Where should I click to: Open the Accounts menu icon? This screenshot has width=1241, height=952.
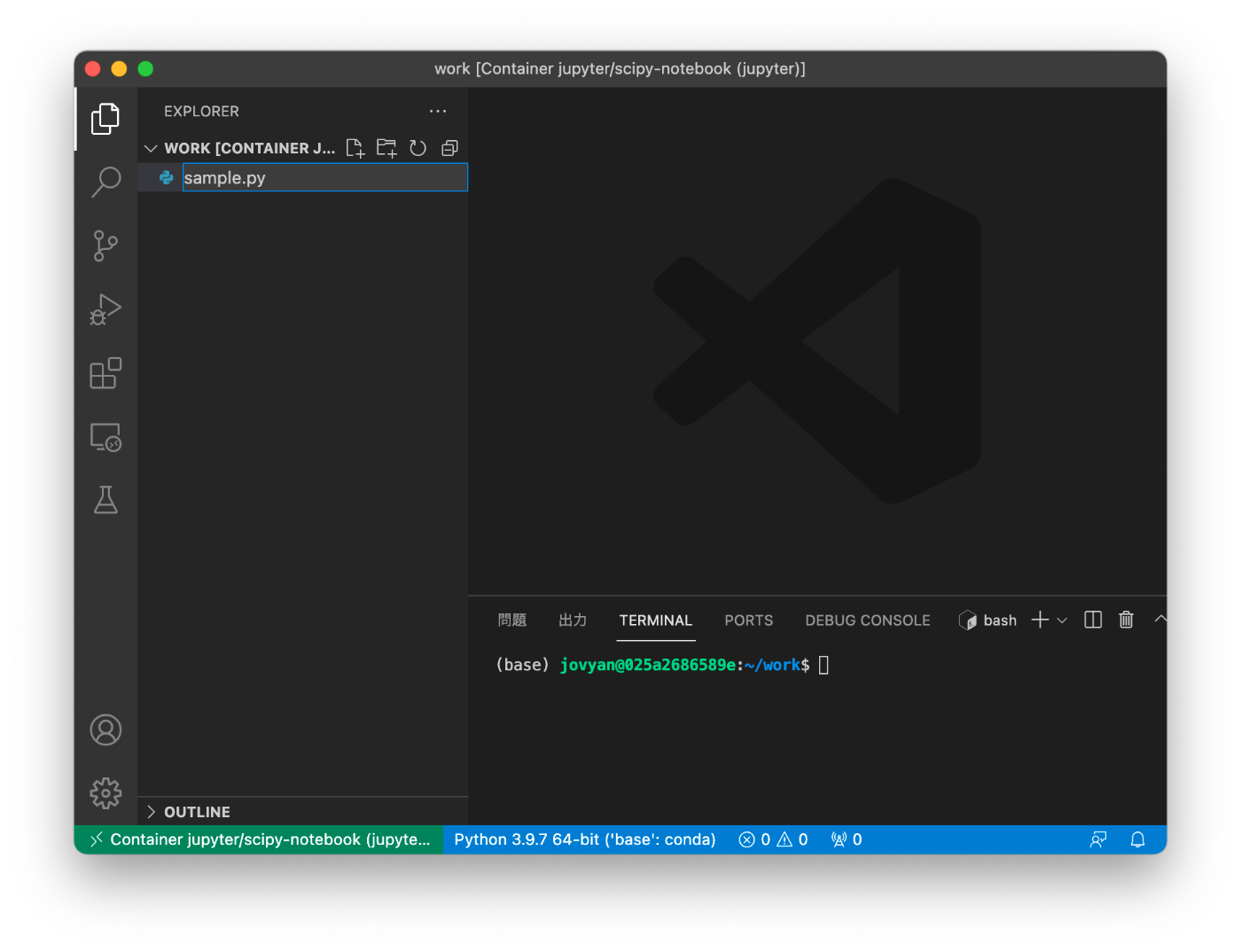pos(105,730)
